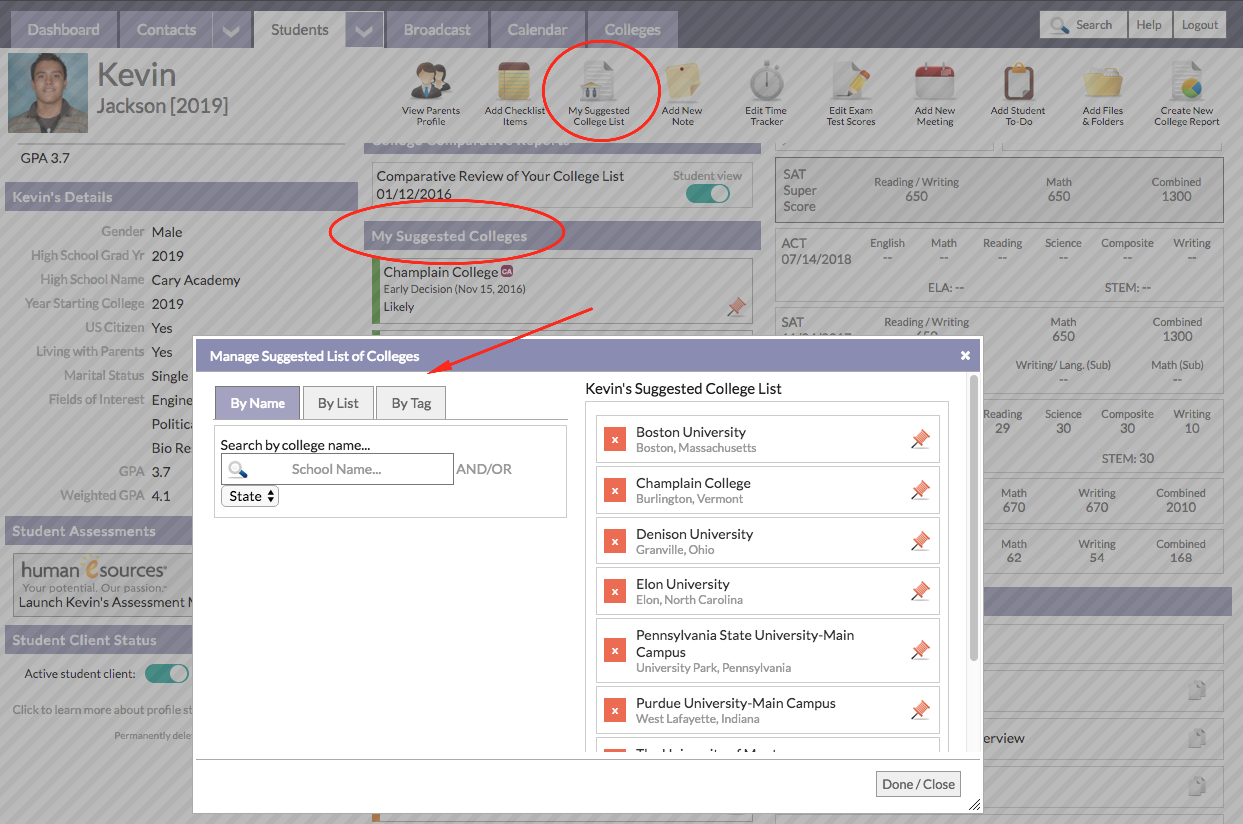Viewport: 1243px width, 824px height.
Task: Remove Denison University from suggested list
Action: [615, 542]
